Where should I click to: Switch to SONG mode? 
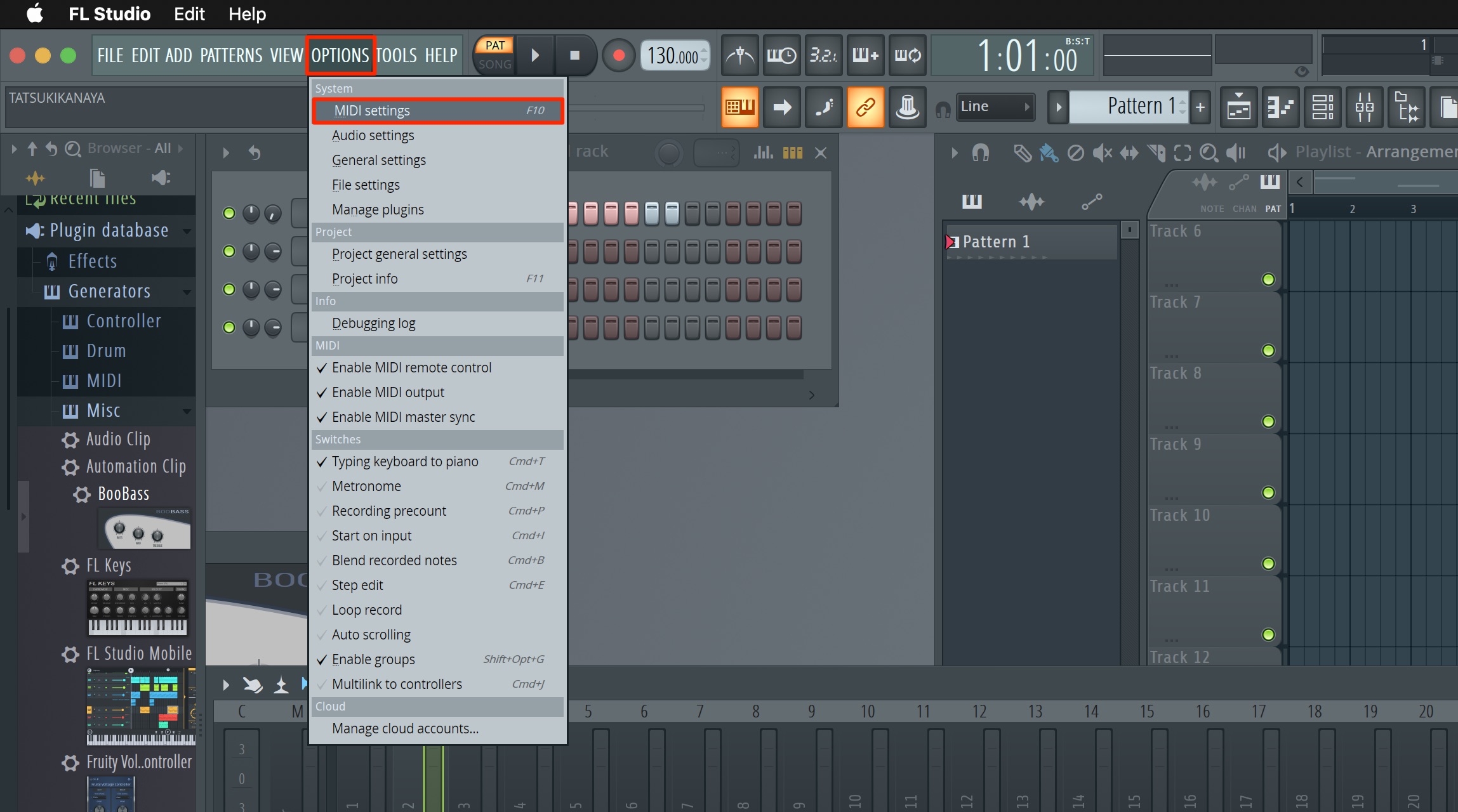pos(495,65)
